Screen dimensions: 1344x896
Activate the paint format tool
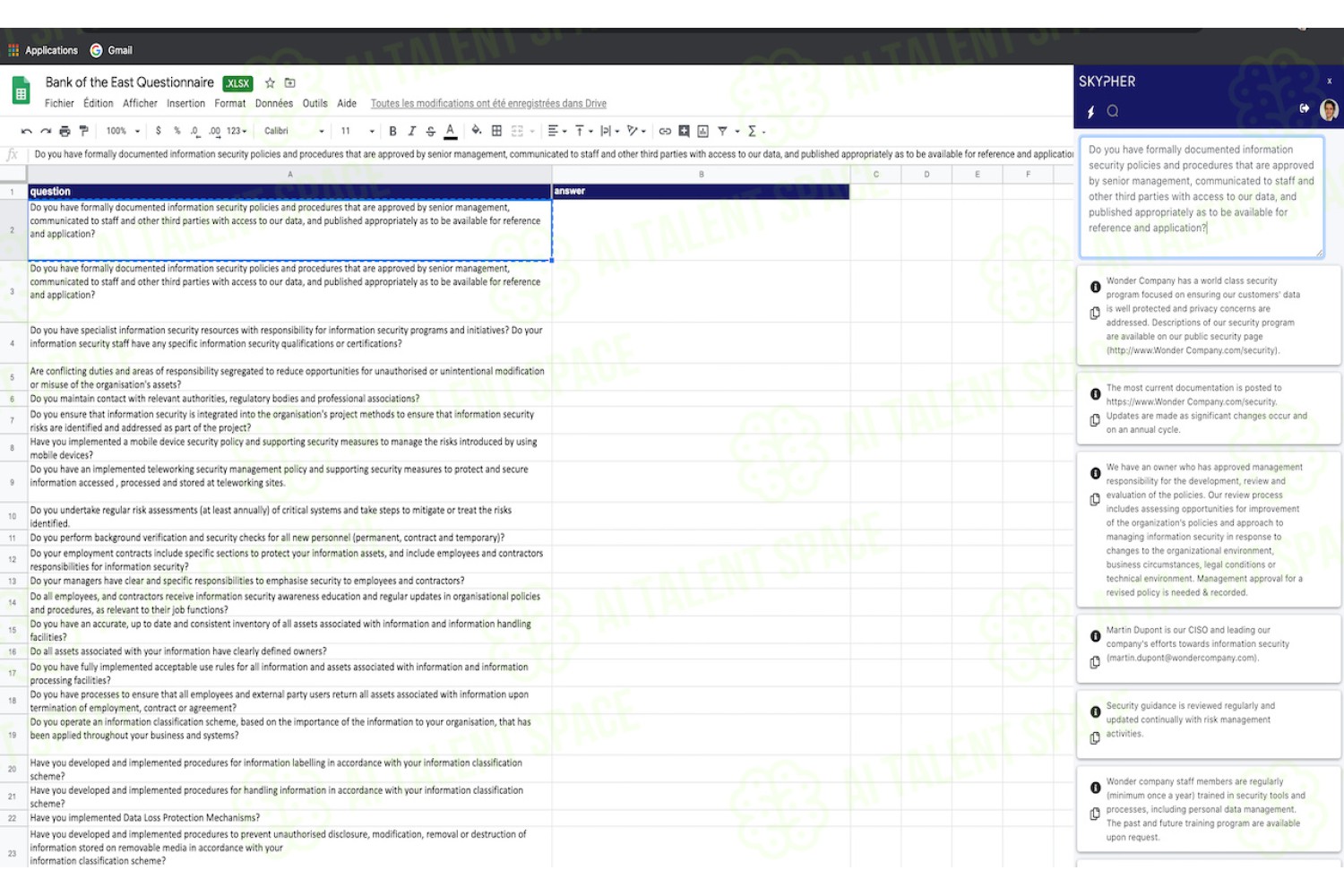pos(84,131)
